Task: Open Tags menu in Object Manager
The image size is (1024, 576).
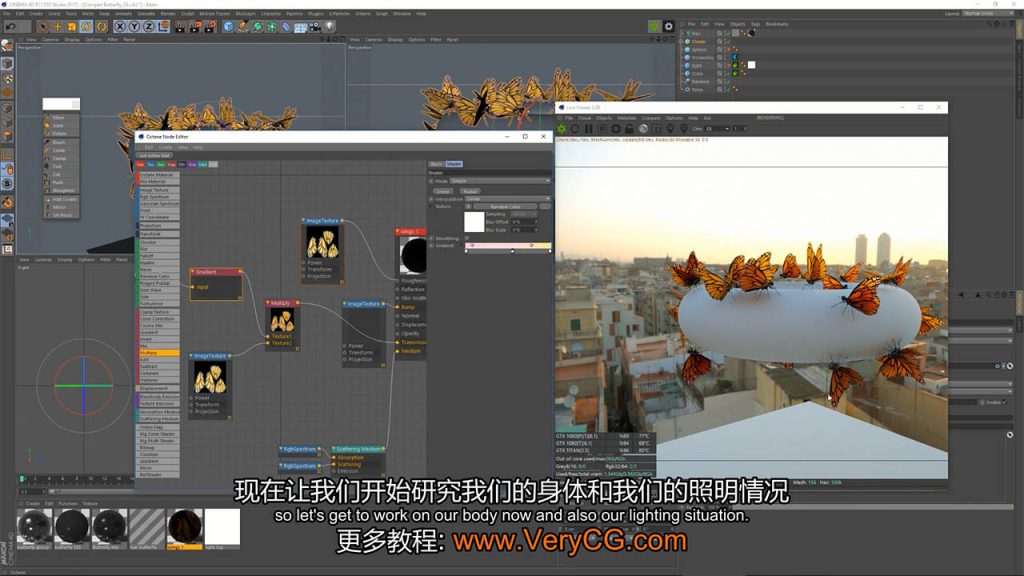Action: coord(756,24)
